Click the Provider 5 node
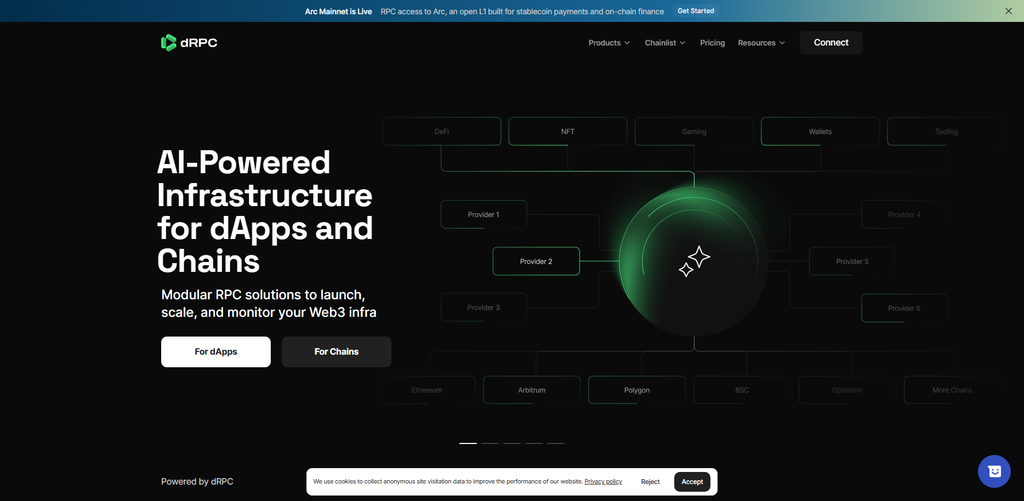Image resolution: width=1024 pixels, height=501 pixels. pyautogui.click(x=852, y=261)
